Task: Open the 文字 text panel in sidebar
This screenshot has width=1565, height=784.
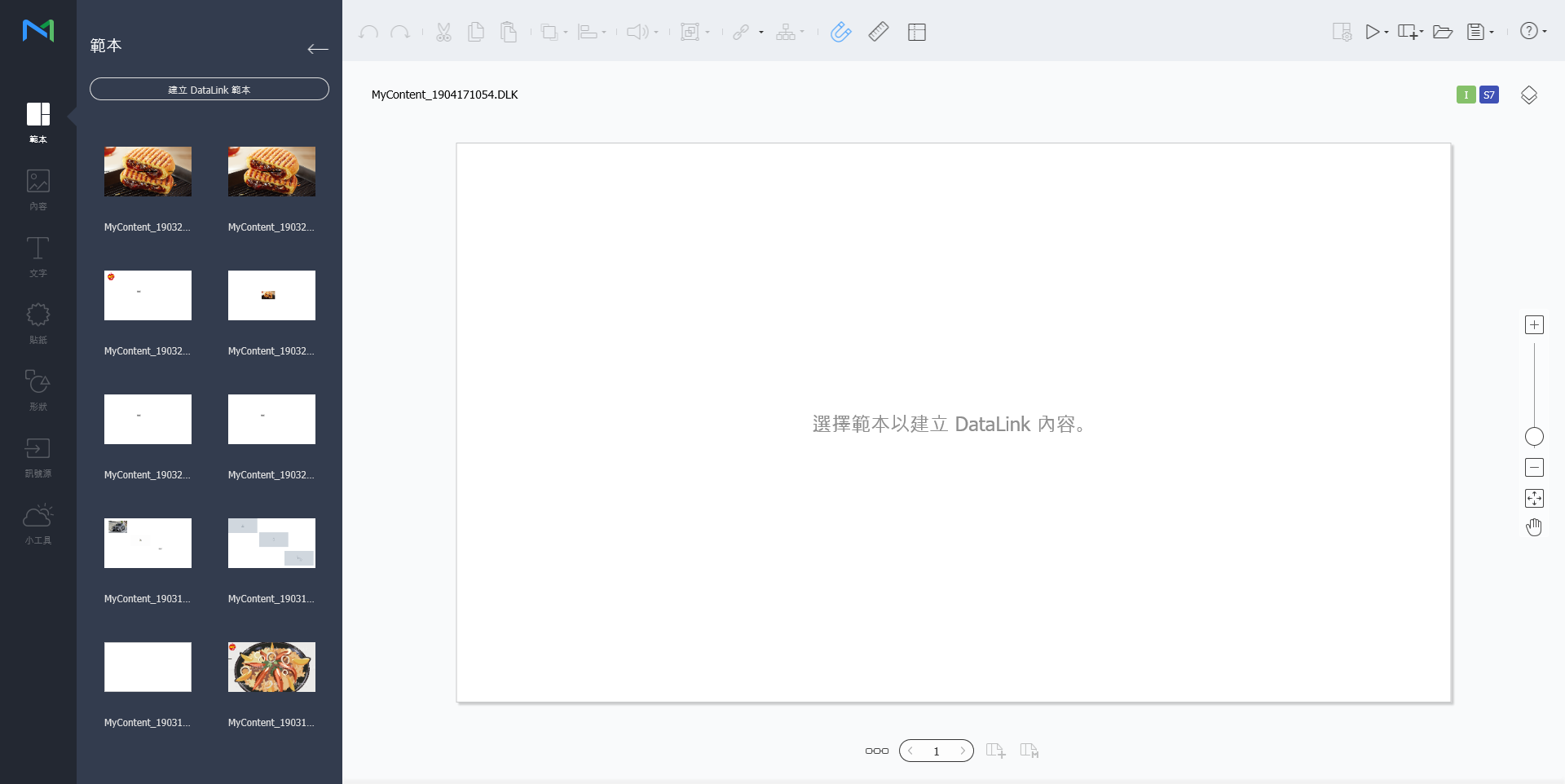Action: [37, 256]
